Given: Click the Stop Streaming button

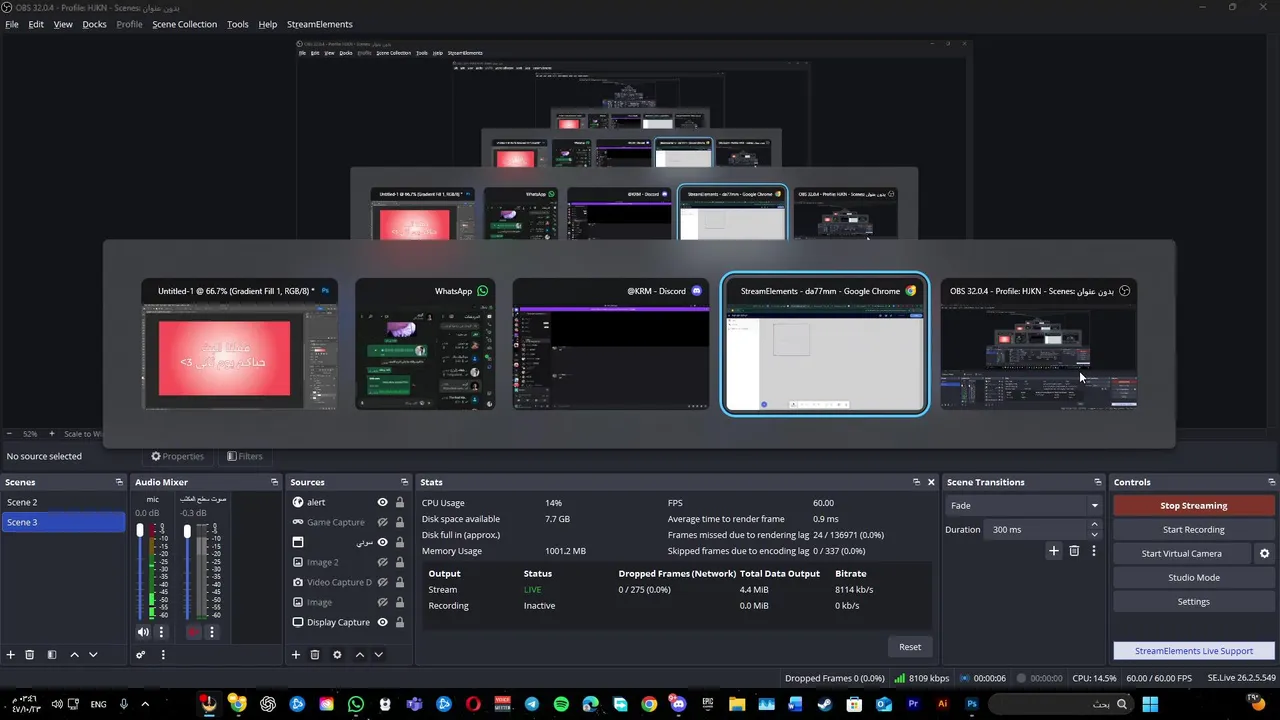Looking at the screenshot, I should click(1194, 505).
